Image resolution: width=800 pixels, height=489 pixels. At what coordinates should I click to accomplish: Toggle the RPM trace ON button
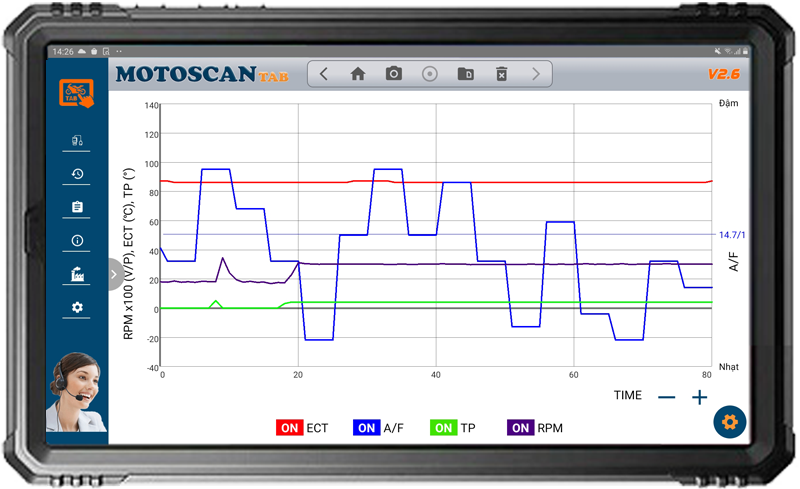click(x=520, y=428)
